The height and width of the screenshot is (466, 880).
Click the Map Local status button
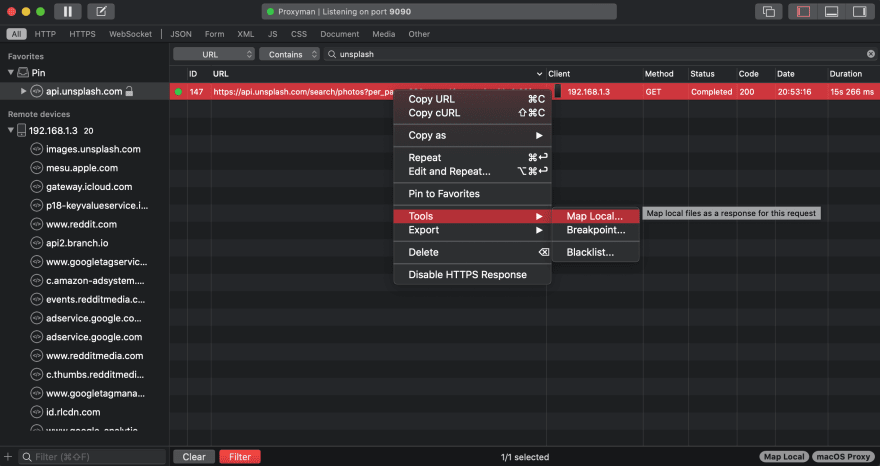784,456
